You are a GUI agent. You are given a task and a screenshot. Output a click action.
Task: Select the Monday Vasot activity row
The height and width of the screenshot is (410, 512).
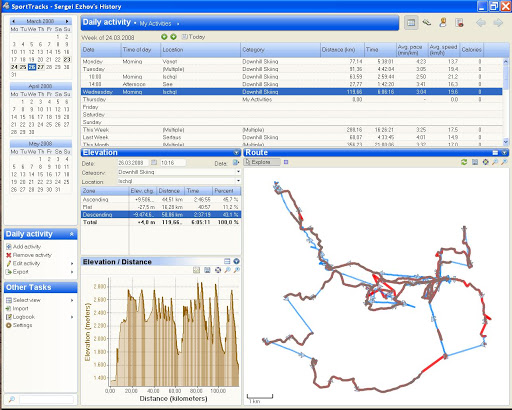tap(292, 61)
